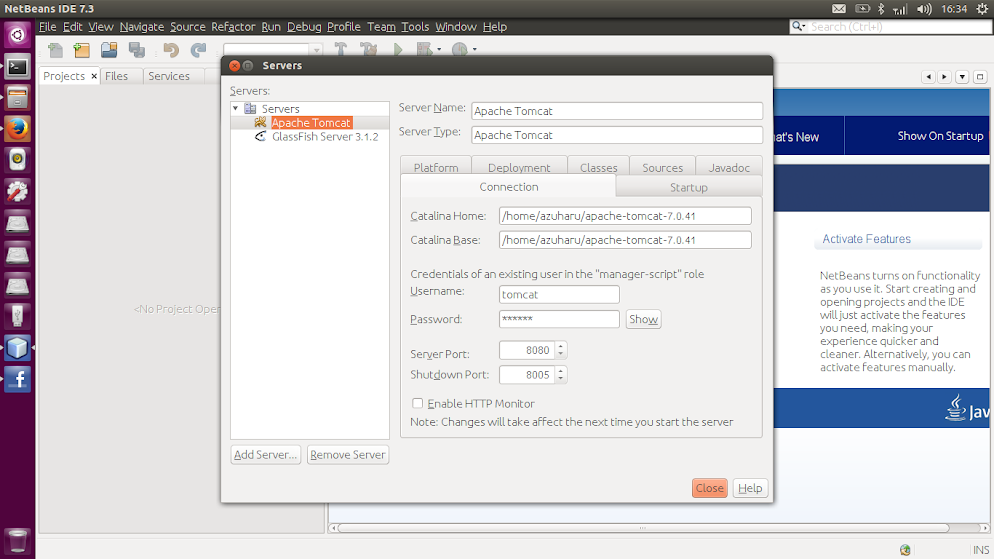Screen dimensions: 994x559
Task: Click the Close button in Servers dialog
Action: point(709,488)
